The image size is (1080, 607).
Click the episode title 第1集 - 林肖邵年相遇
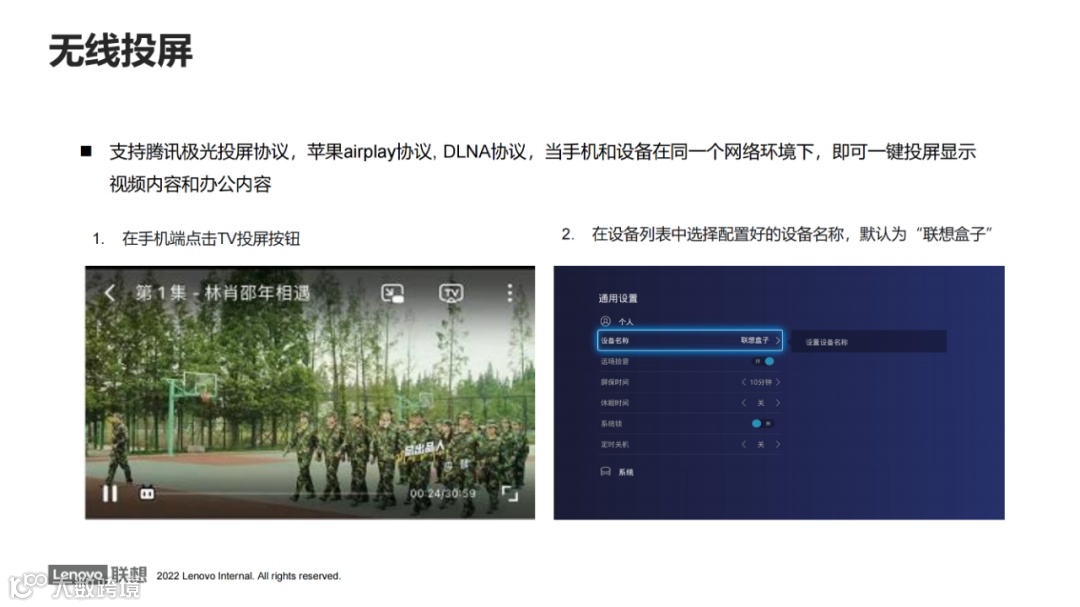222,293
